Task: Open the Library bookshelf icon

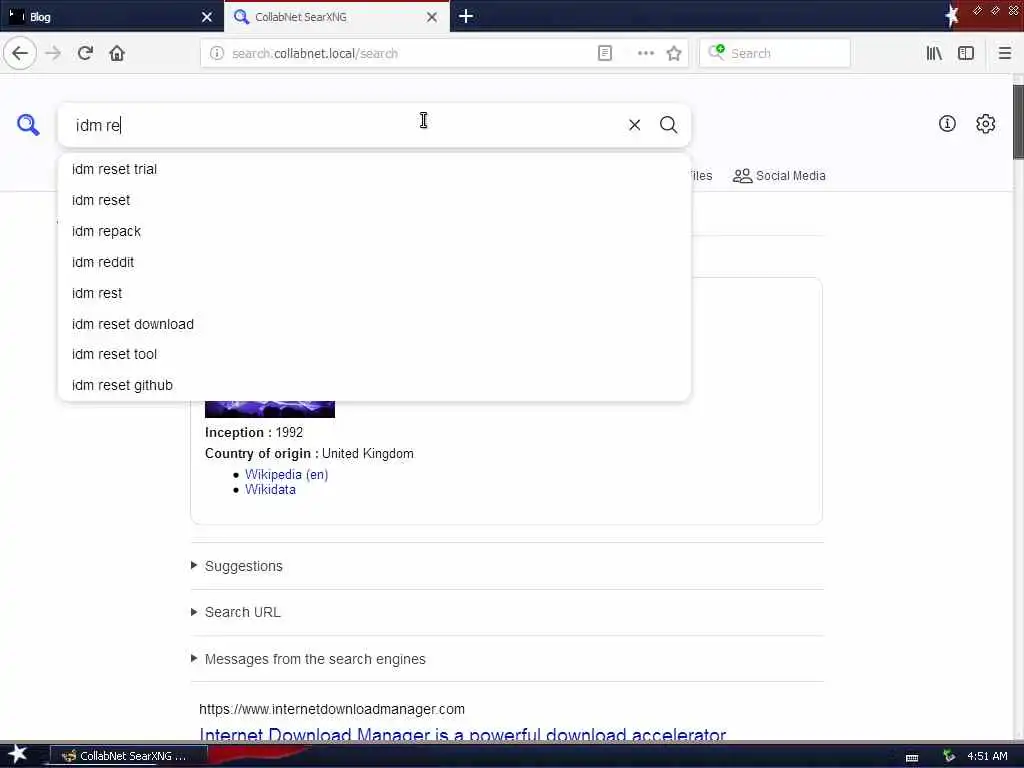Action: coord(934,54)
